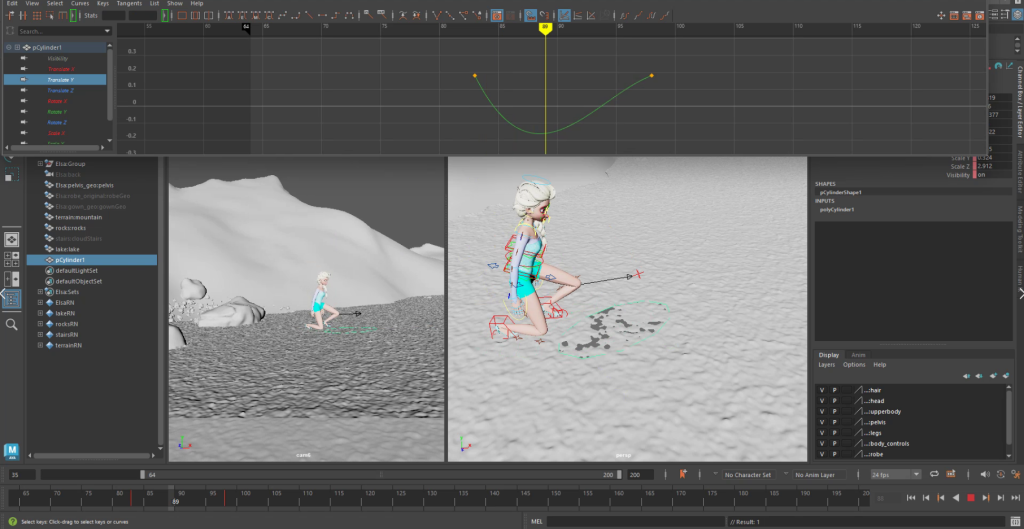Click the MEL command line input

(x=635, y=522)
